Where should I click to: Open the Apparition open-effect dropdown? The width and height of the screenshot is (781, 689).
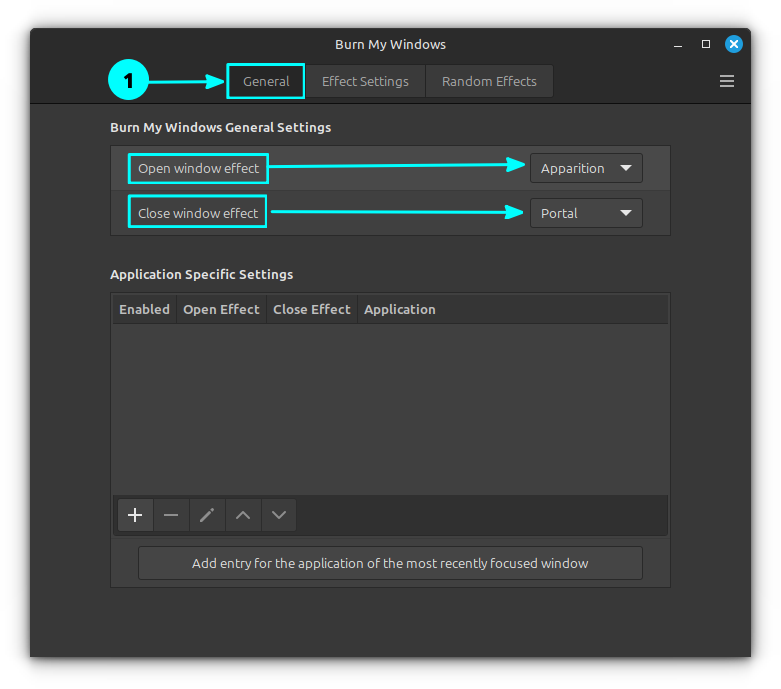(586, 168)
